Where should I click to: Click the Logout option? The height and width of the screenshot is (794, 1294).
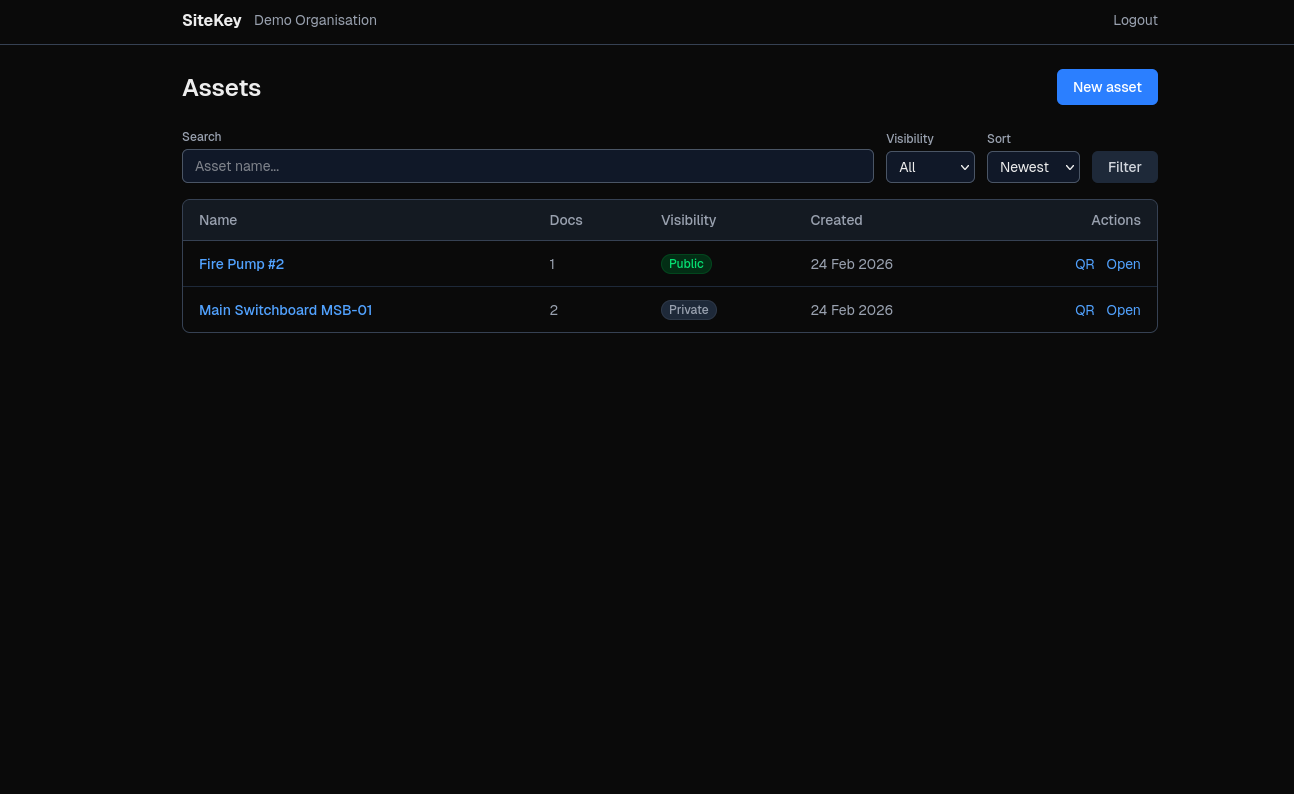pyautogui.click(x=1135, y=20)
